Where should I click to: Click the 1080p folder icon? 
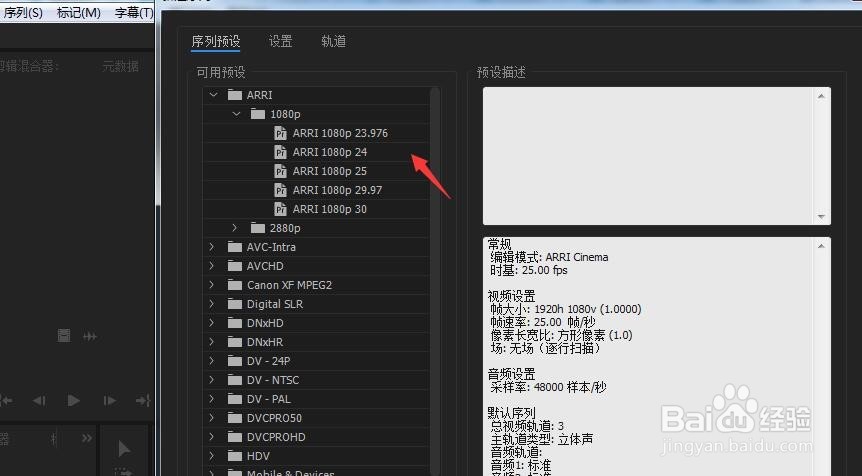coord(258,114)
